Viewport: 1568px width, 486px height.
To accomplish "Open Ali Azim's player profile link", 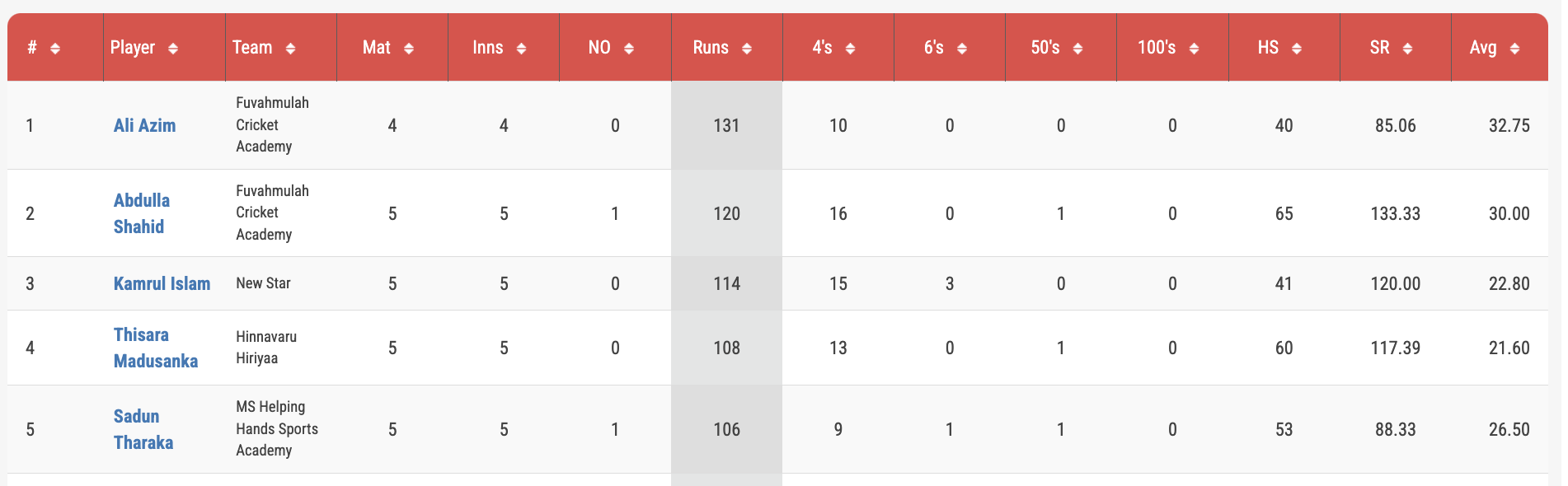I will pos(144,125).
